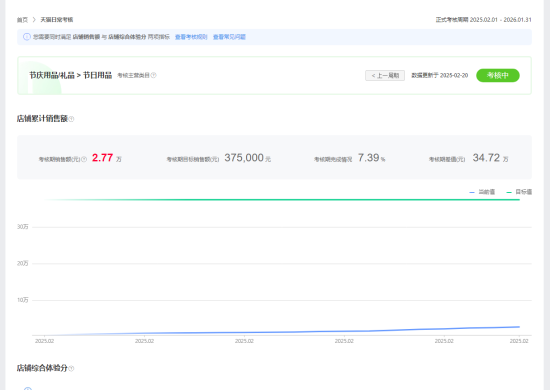This screenshot has height=390, width=550.
Task: Click the green target line in chart
Action: [x=282, y=200]
